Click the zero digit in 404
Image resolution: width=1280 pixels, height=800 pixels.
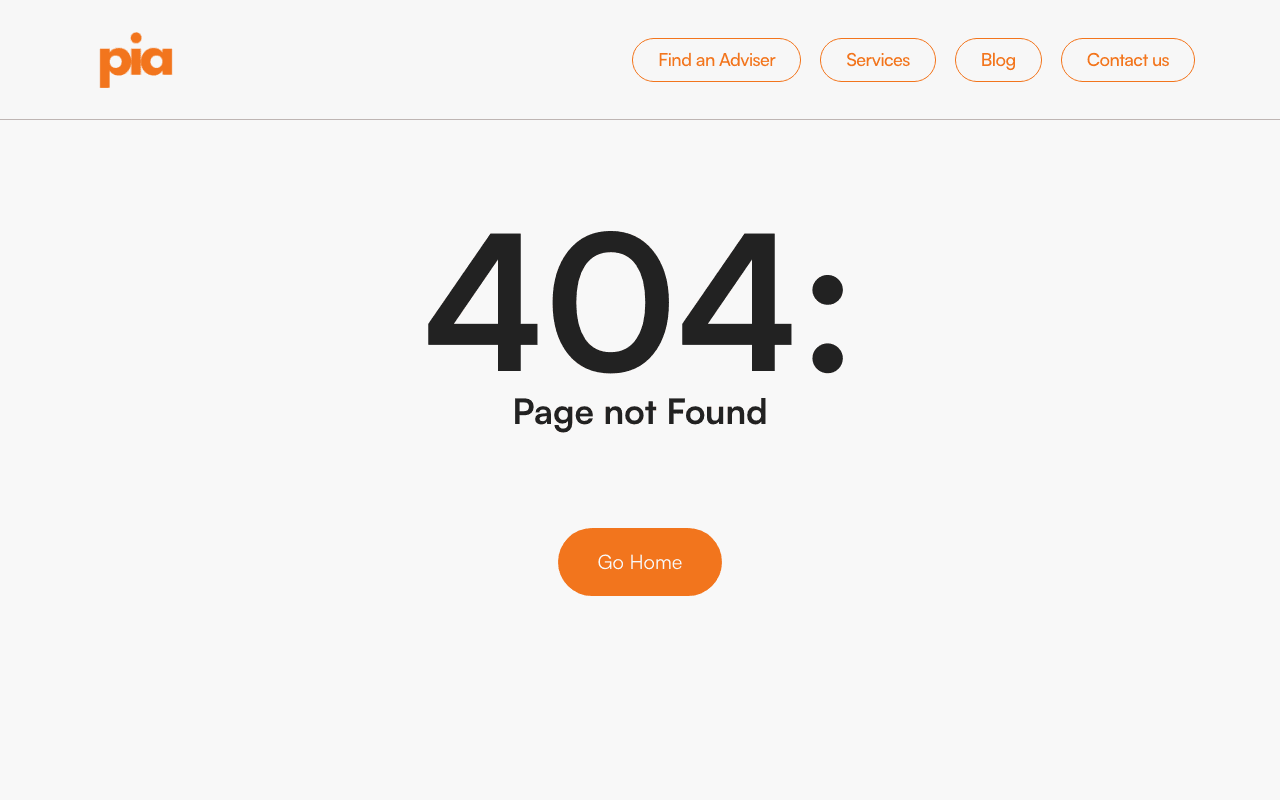point(609,302)
